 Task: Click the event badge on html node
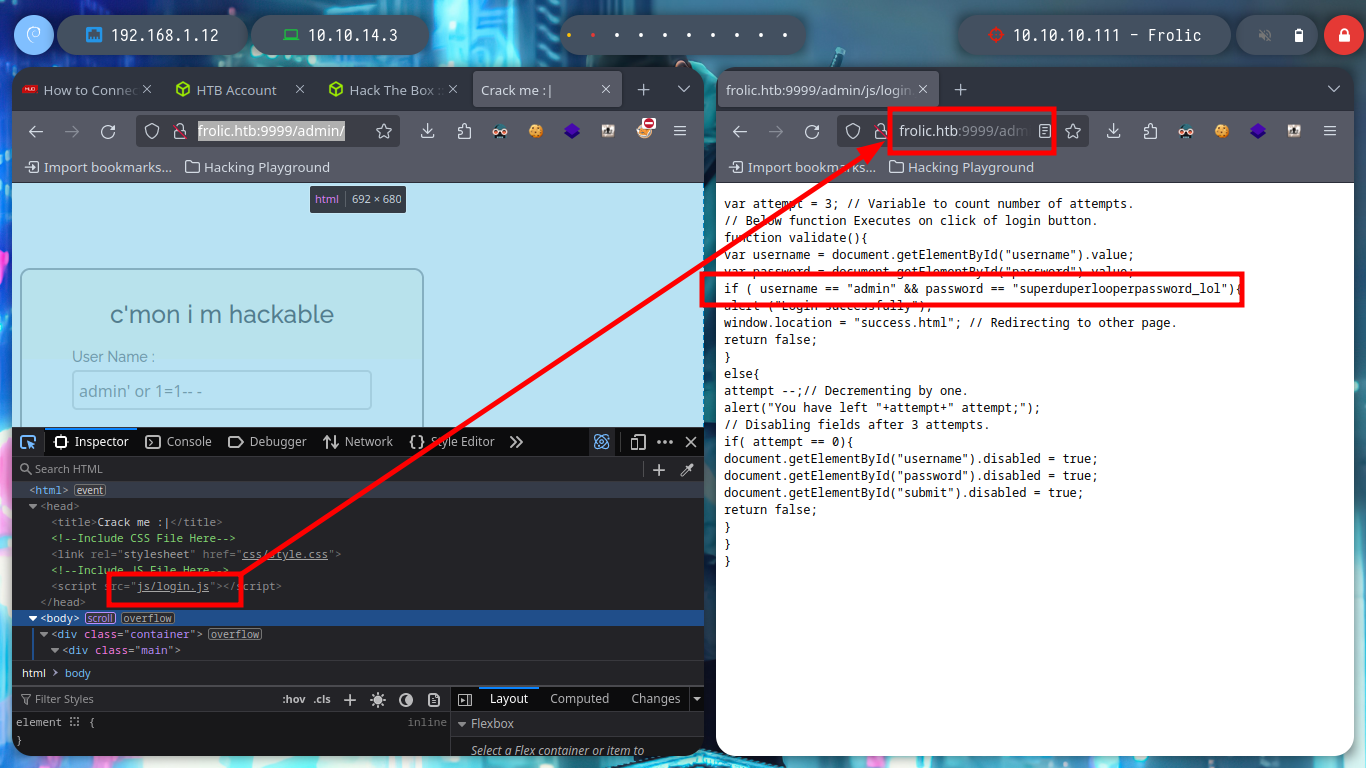[x=90, y=490]
